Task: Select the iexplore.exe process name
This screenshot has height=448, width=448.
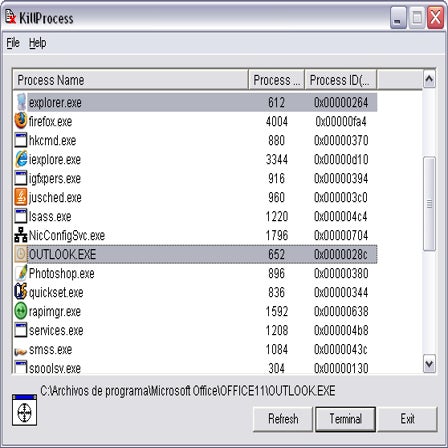Action: 55,159
